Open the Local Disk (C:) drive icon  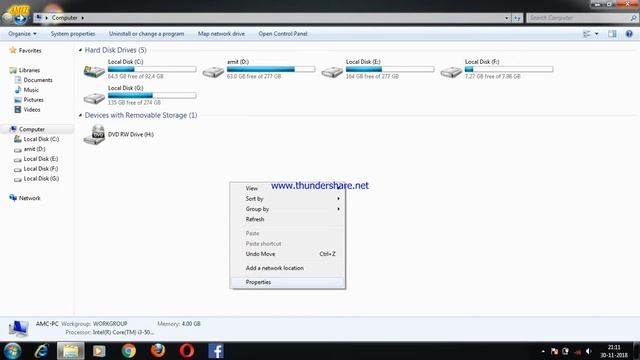[x=94, y=72]
